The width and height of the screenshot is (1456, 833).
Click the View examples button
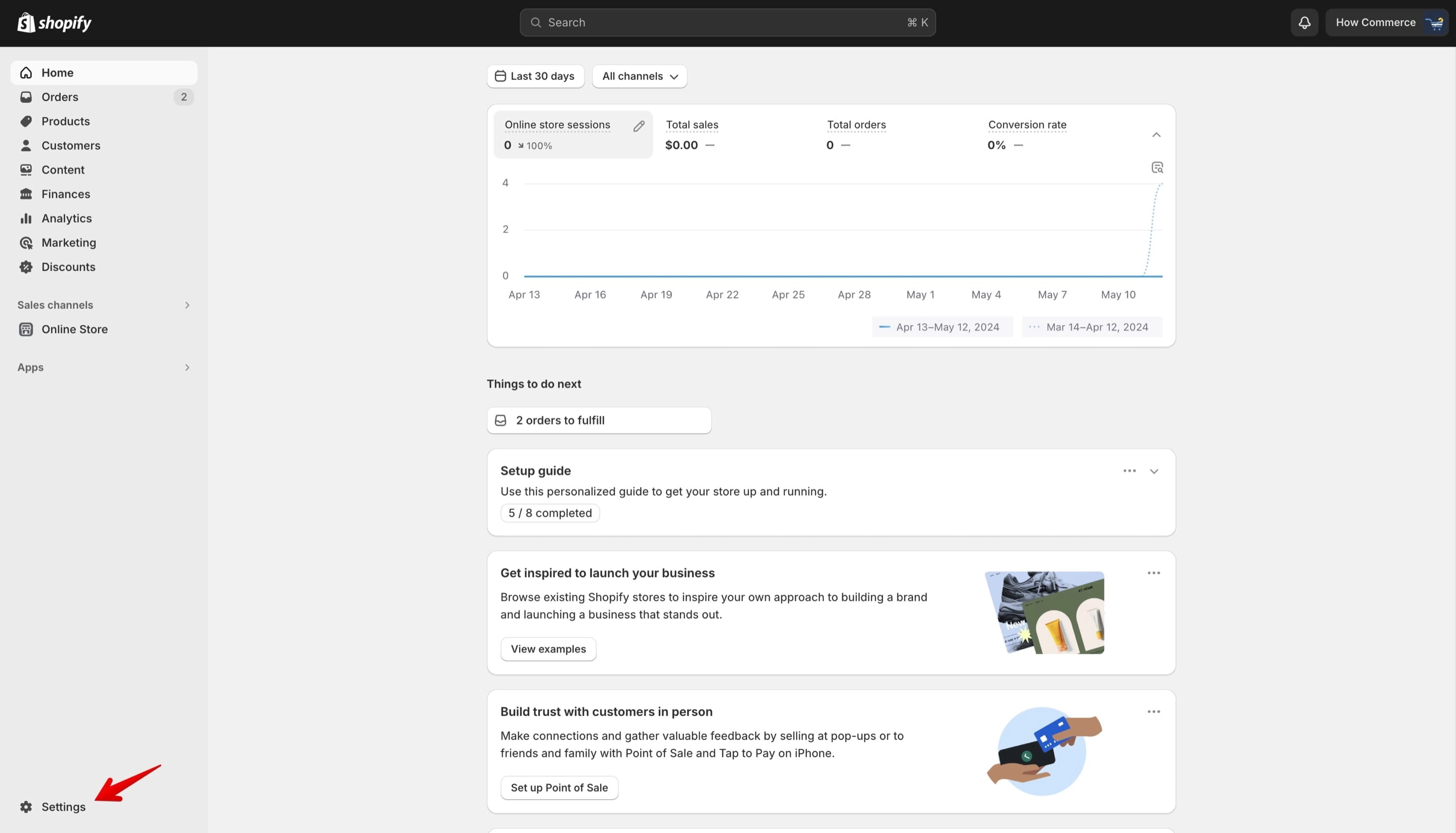[x=548, y=649]
